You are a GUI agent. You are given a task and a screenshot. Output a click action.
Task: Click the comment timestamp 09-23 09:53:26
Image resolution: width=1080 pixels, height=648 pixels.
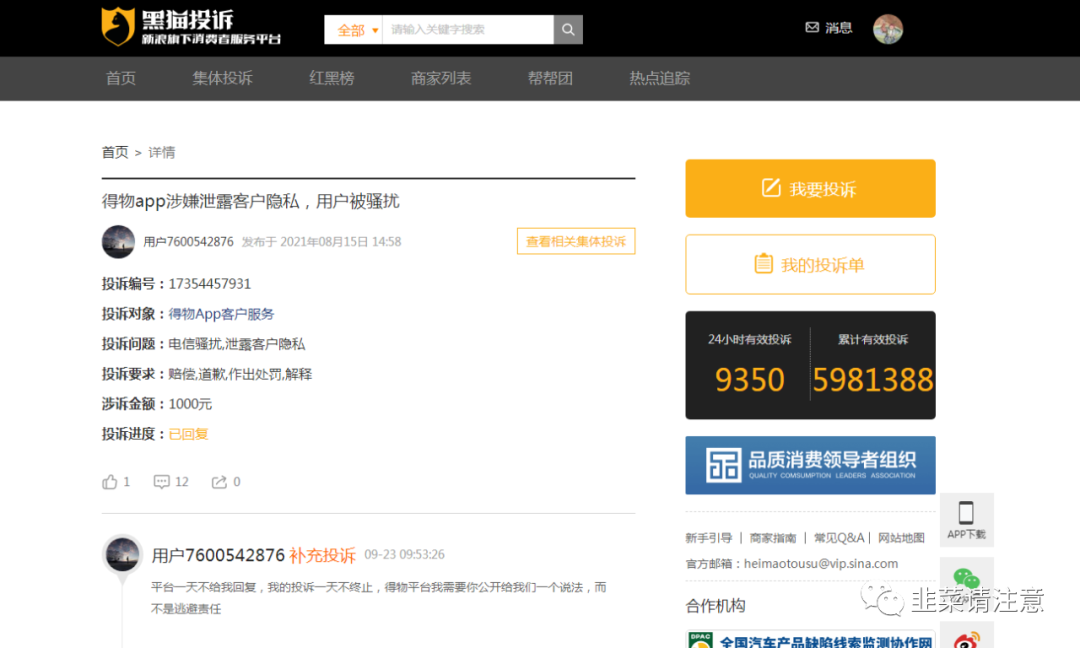coord(404,554)
